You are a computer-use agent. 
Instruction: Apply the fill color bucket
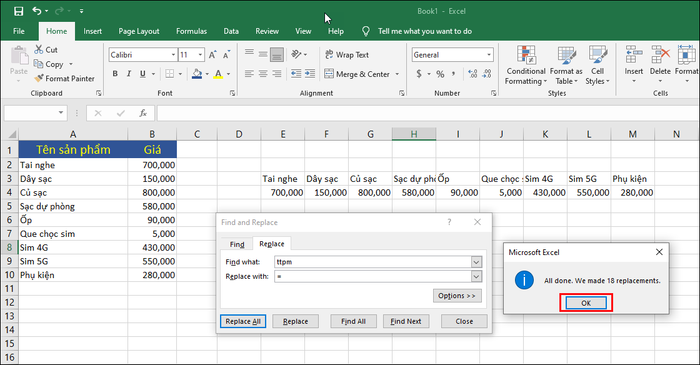(197, 74)
